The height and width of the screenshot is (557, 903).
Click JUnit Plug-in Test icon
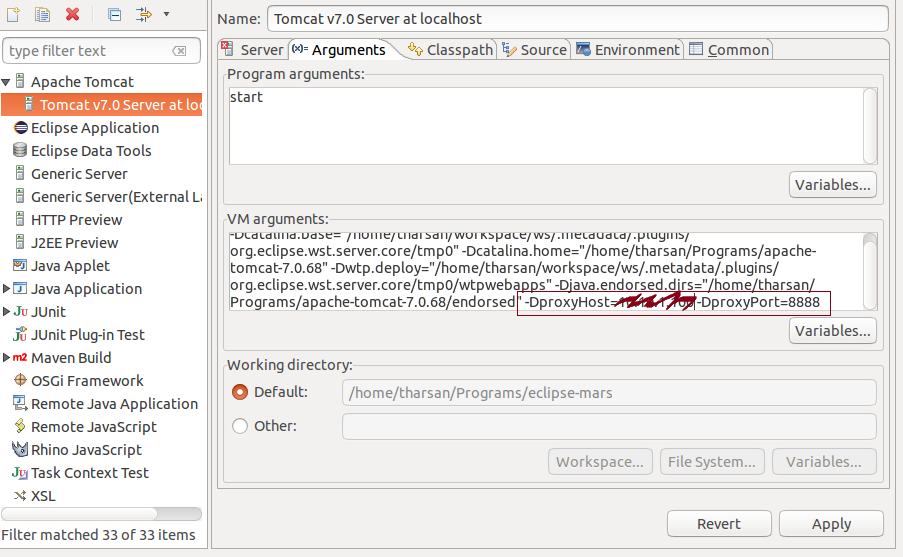(x=20, y=335)
